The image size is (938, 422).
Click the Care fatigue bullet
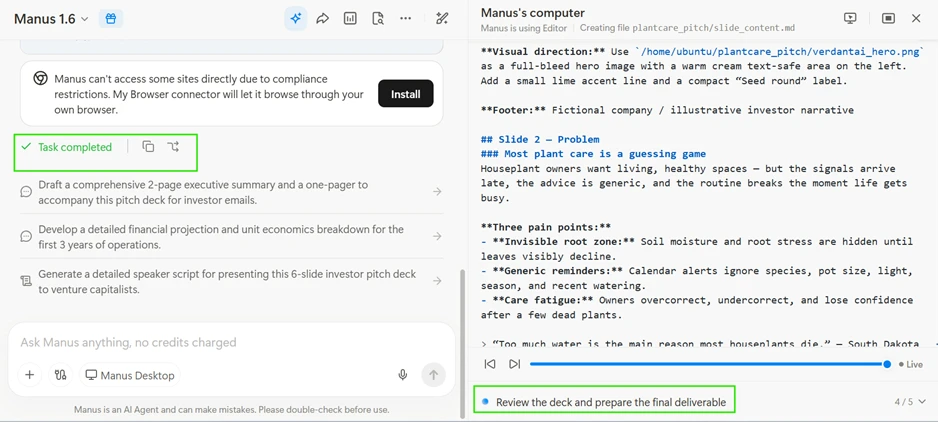697,307
